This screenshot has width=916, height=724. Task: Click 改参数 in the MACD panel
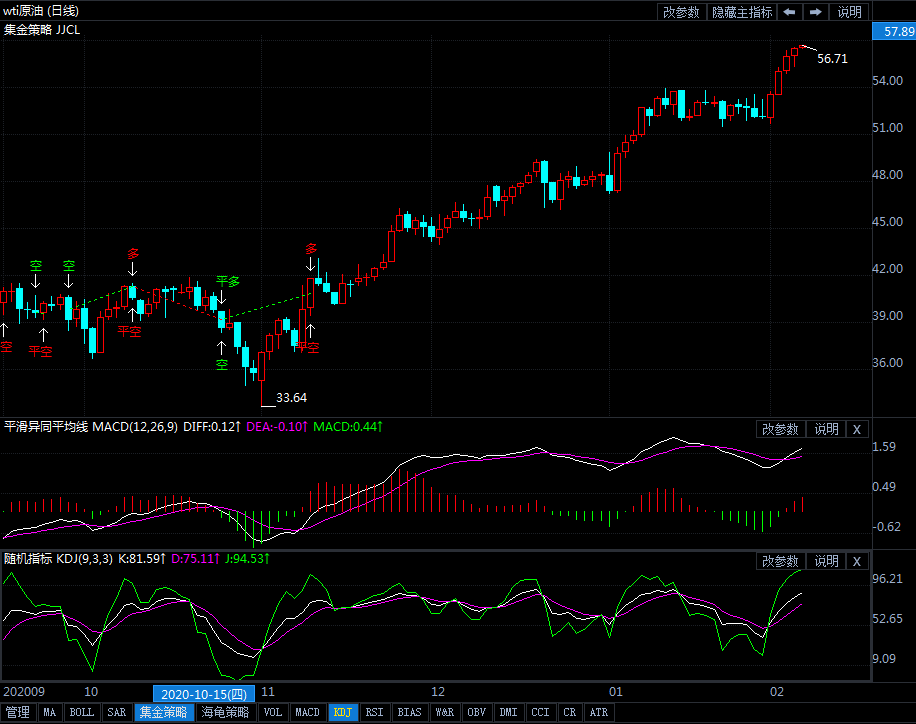pos(780,429)
